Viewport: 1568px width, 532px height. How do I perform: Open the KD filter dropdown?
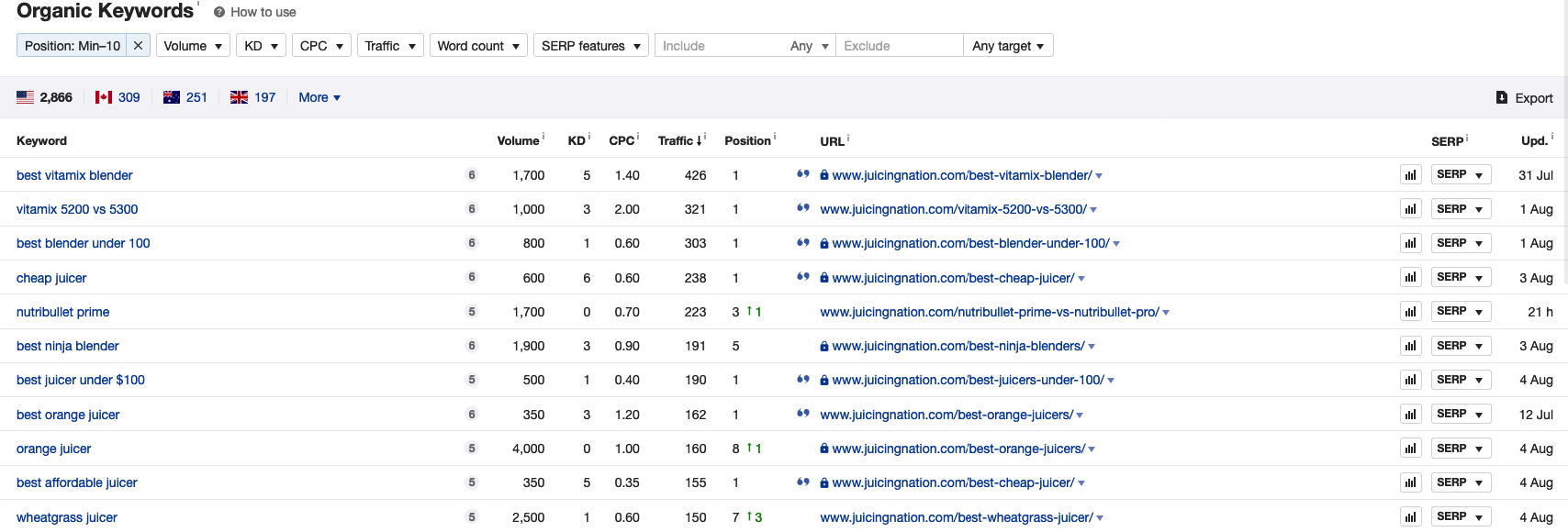tap(262, 46)
